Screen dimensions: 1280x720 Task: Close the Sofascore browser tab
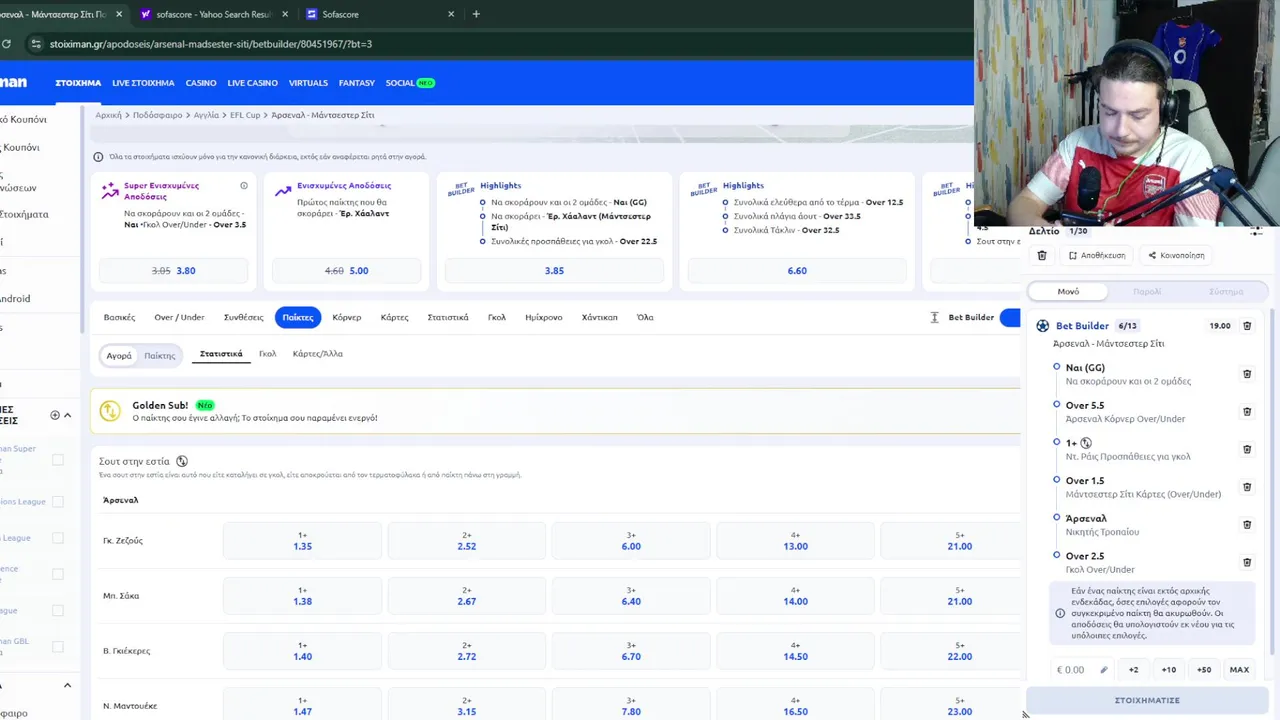(451, 14)
